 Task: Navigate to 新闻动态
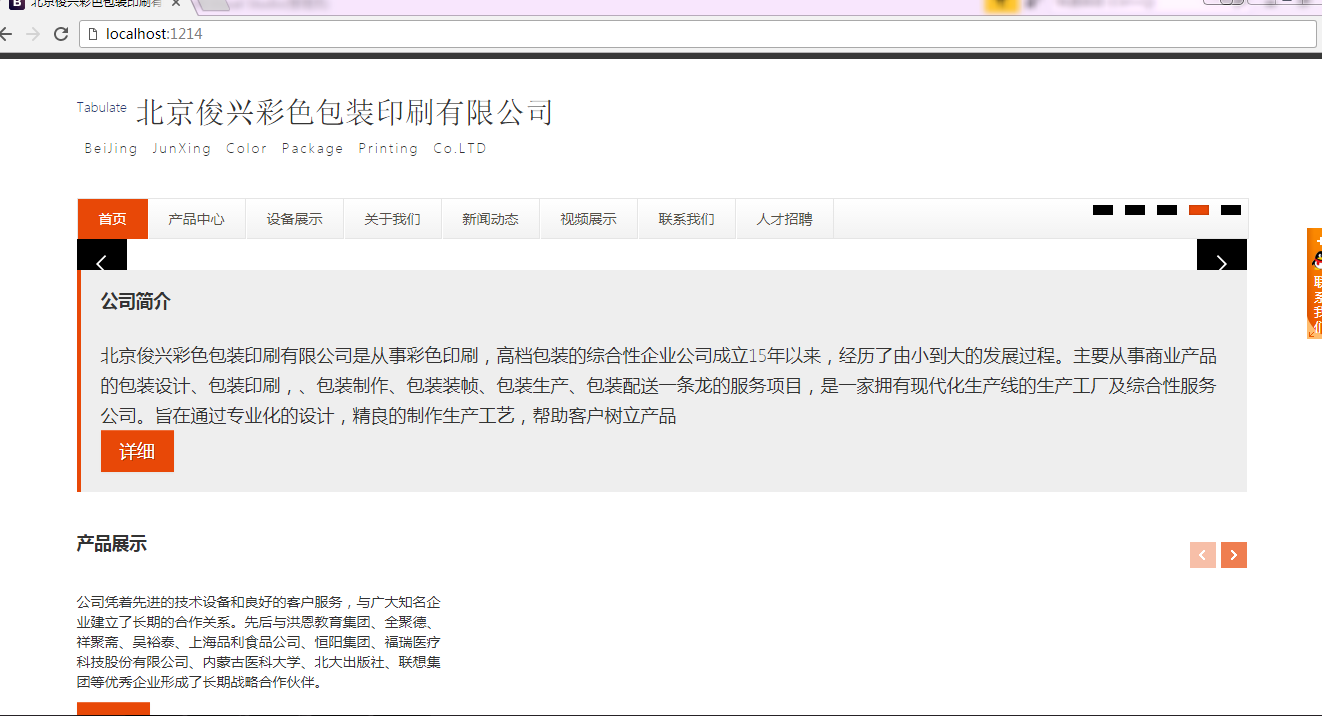click(x=490, y=219)
